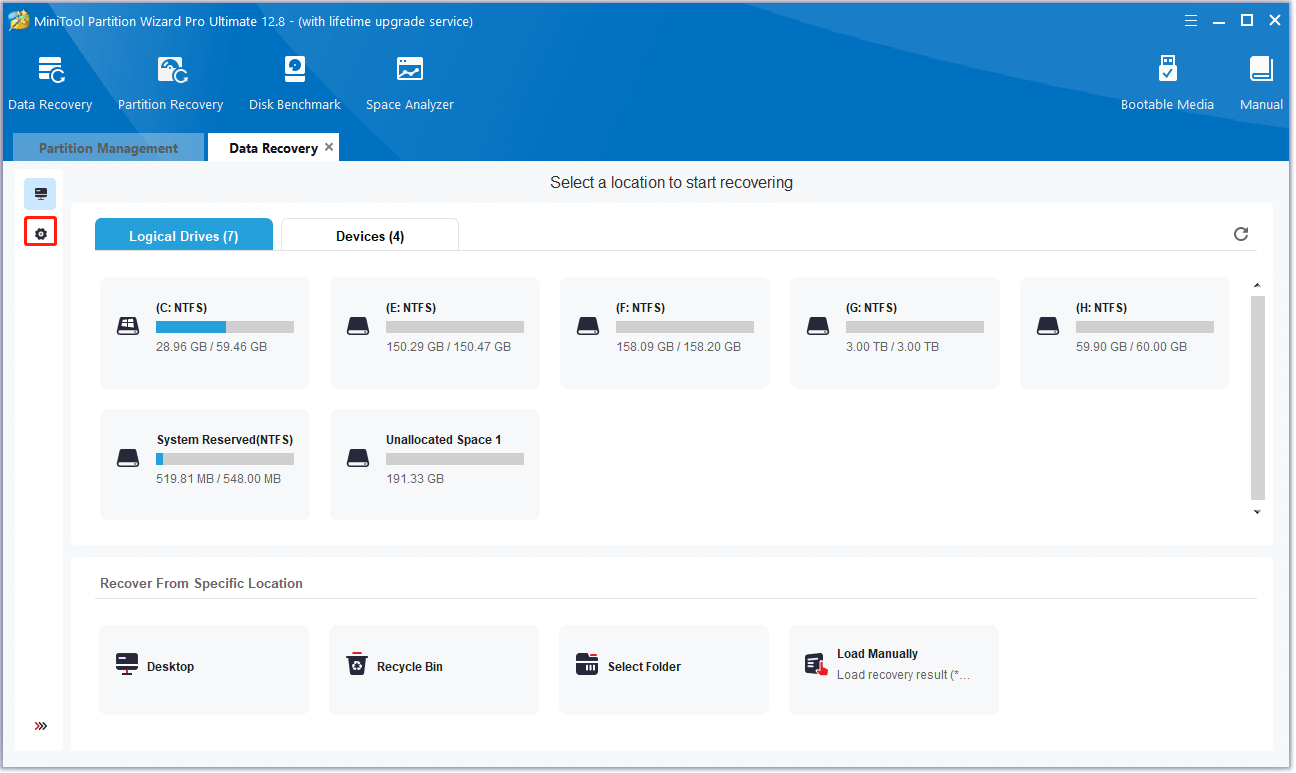1296x773 pixels.
Task: Open the Disk Benchmark tool
Action: (295, 83)
